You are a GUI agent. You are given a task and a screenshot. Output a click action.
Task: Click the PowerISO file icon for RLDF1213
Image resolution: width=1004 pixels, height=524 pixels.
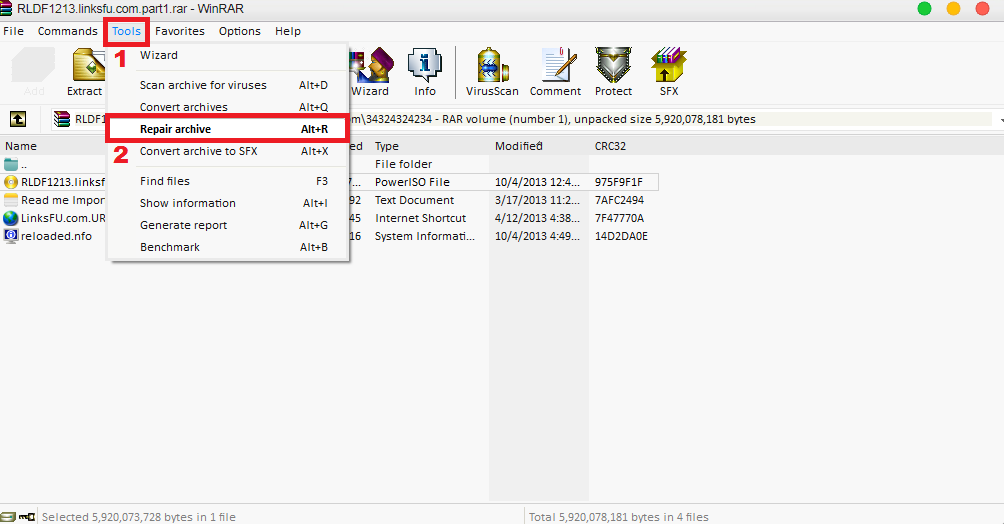pos(10,182)
